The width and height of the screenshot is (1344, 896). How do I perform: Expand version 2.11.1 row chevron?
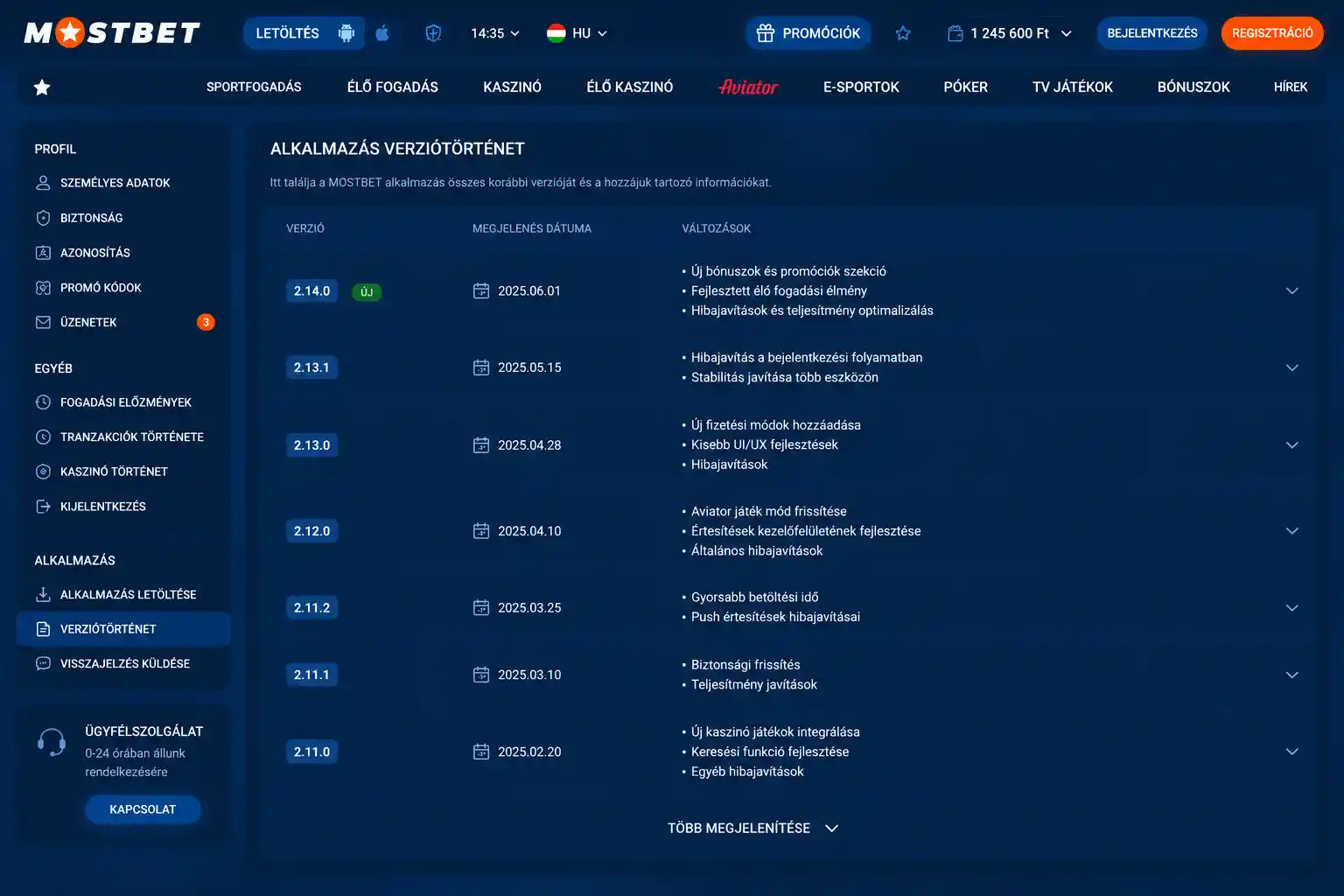(x=1292, y=675)
